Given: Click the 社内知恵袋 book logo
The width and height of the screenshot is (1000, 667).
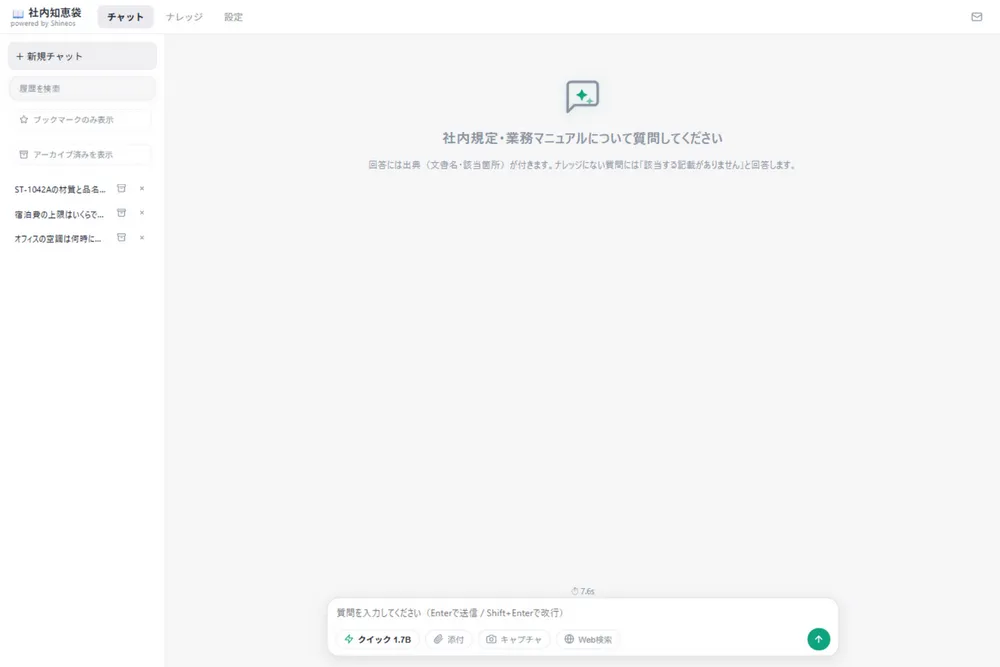Looking at the screenshot, I should pos(18,13).
